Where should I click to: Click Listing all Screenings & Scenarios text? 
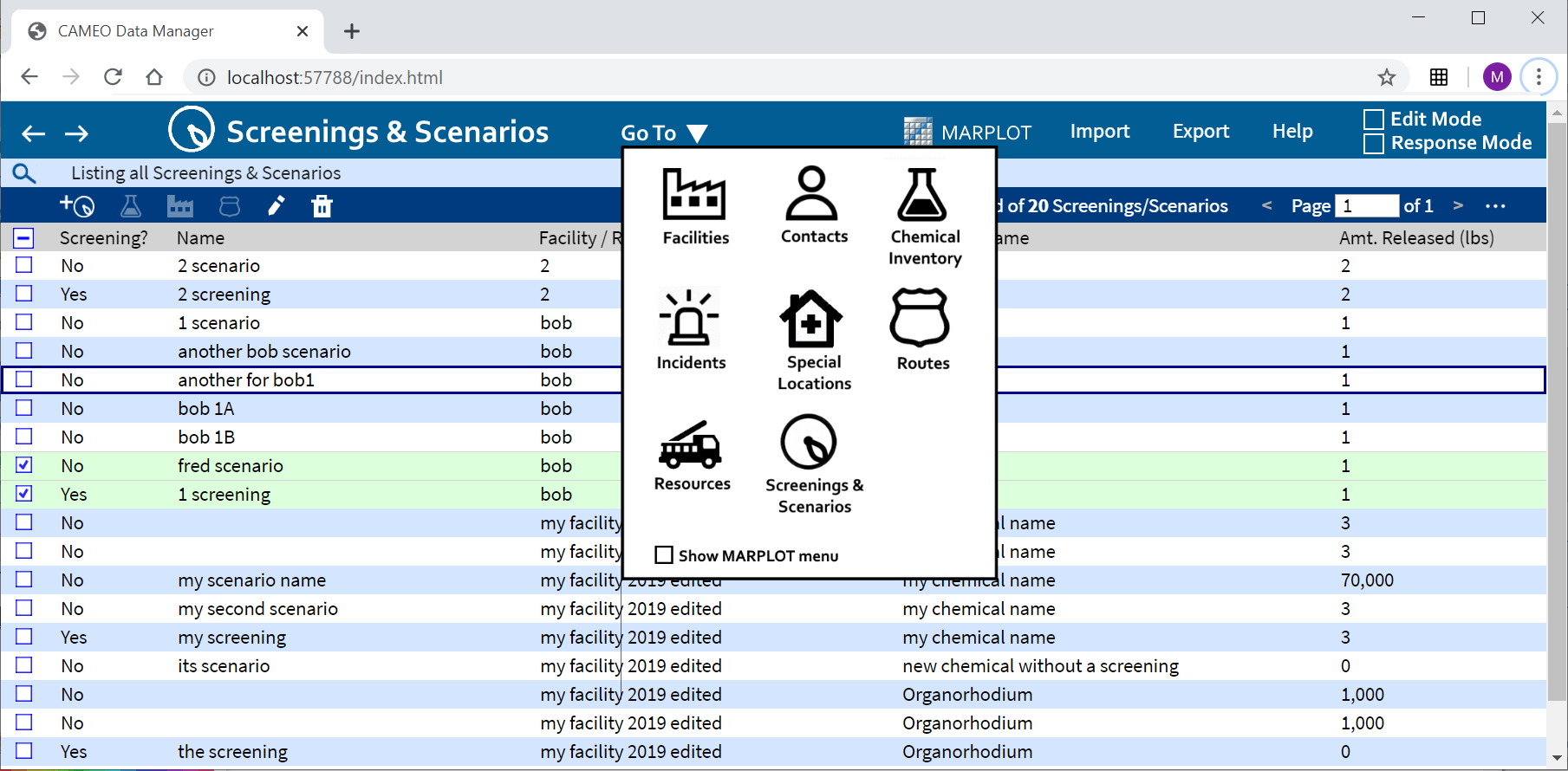point(206,173)
